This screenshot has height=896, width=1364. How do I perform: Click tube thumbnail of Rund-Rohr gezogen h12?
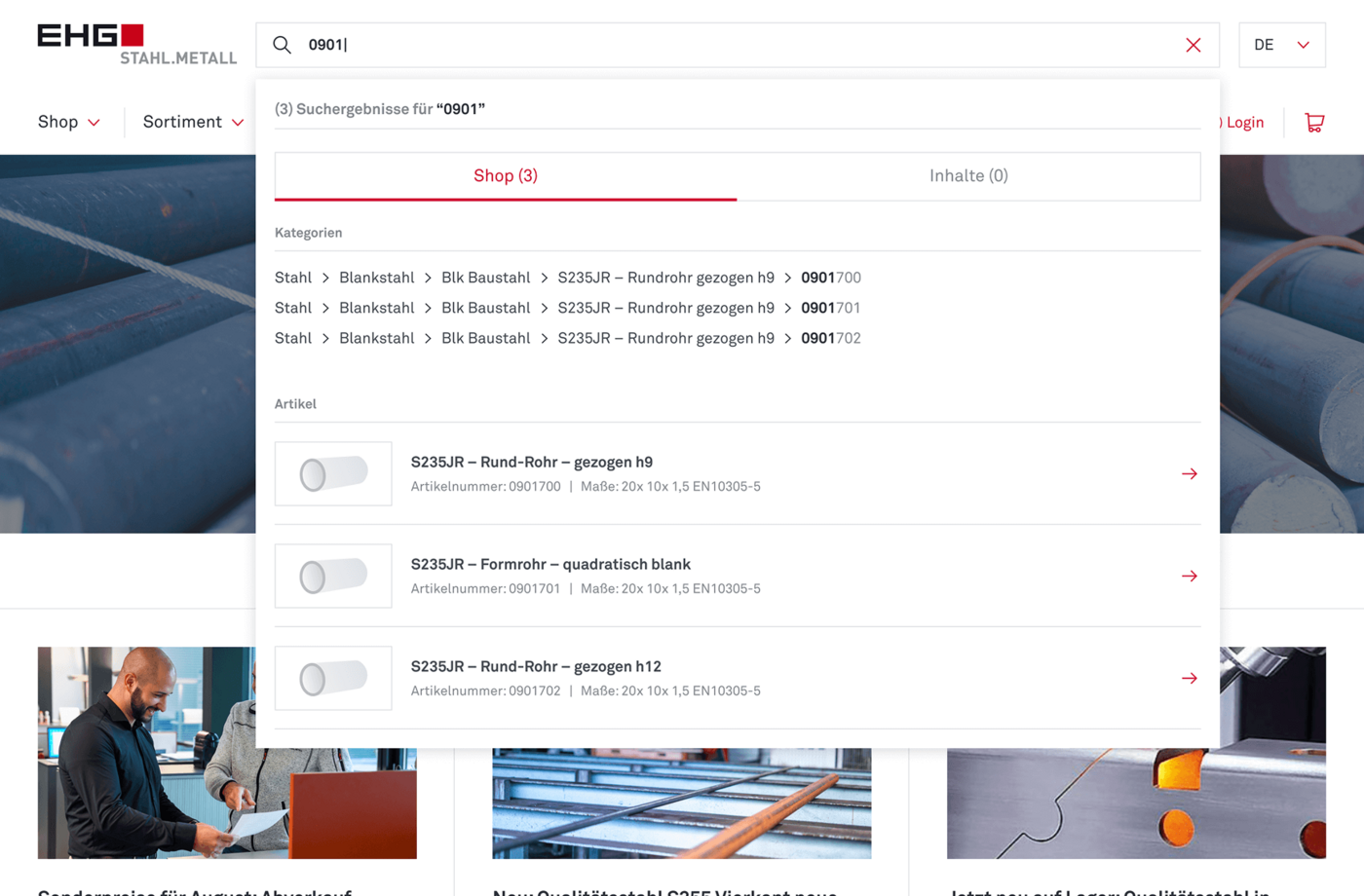333,679
